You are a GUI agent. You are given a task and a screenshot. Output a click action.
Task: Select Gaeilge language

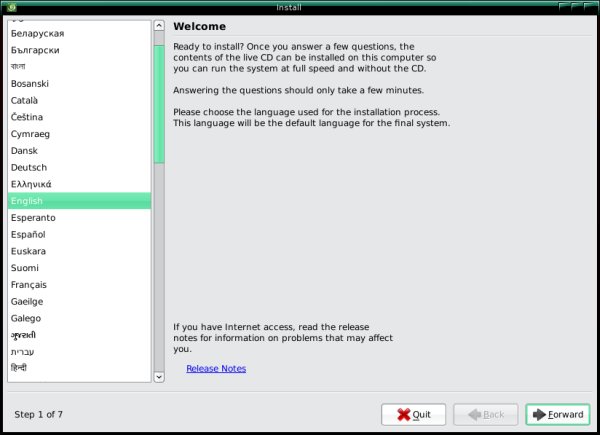(79, 301)
